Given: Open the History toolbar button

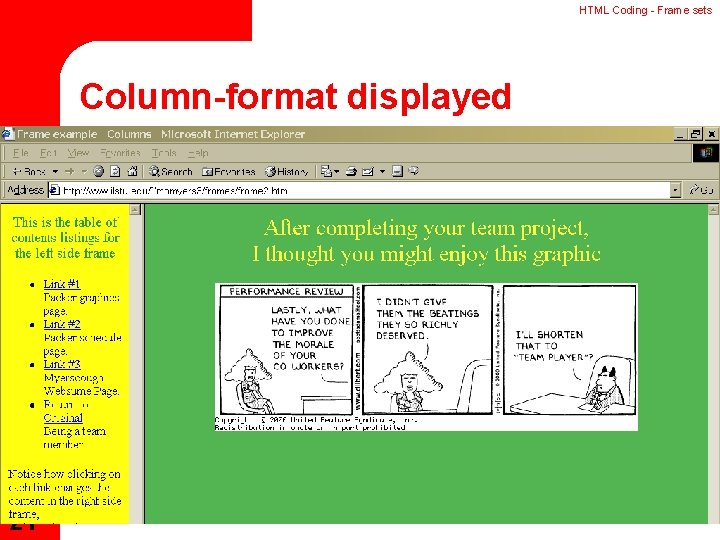Looking at the screenshot, I should click(287, 171).
